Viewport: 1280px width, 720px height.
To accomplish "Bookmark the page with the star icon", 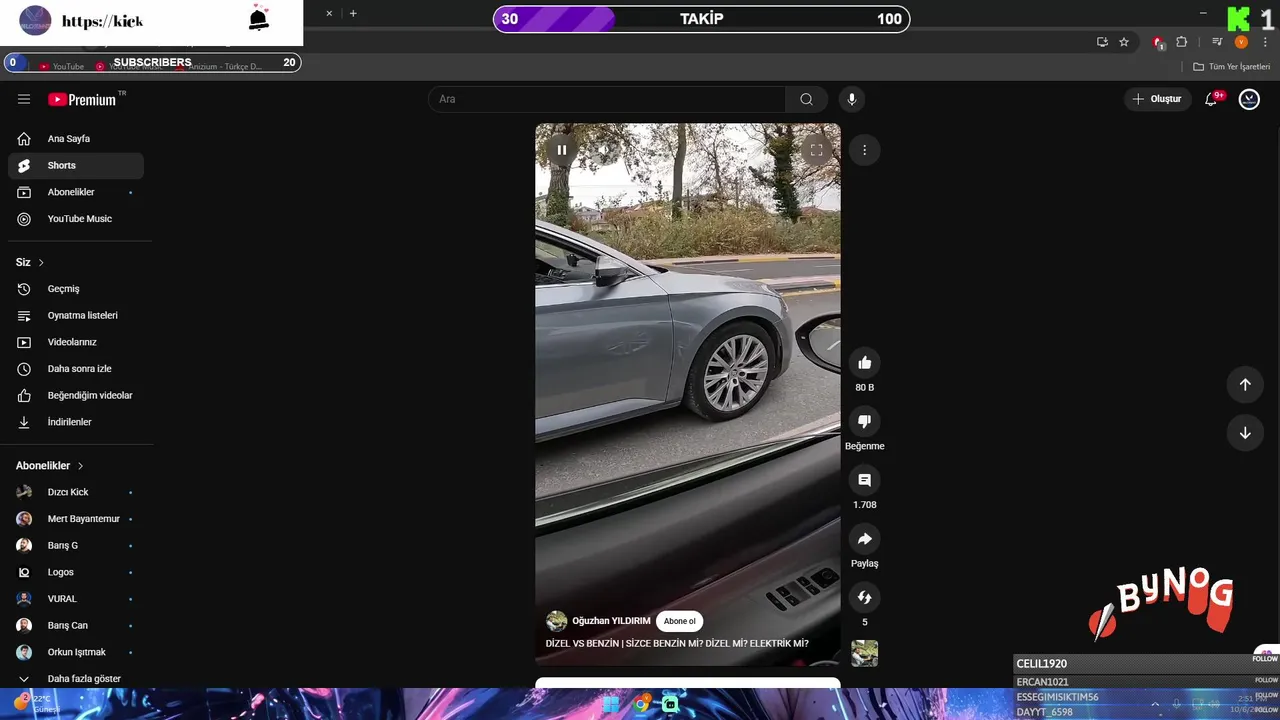I will pyautogui.click(x=1124, y=42).
